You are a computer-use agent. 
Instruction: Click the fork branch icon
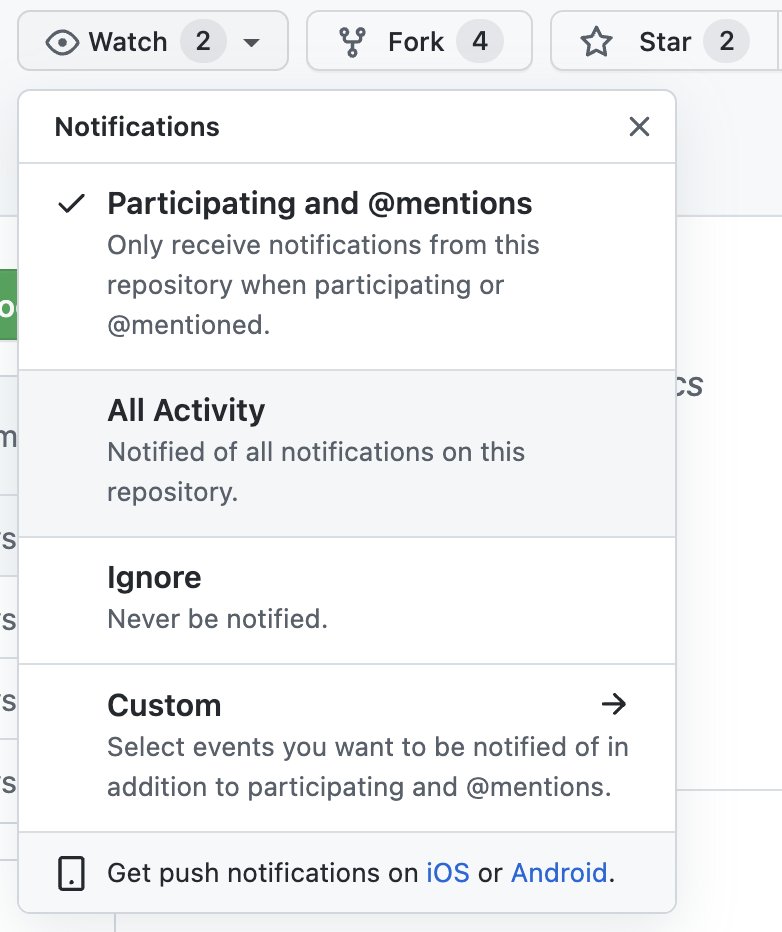pyautogui.click(x=352, y=42)
